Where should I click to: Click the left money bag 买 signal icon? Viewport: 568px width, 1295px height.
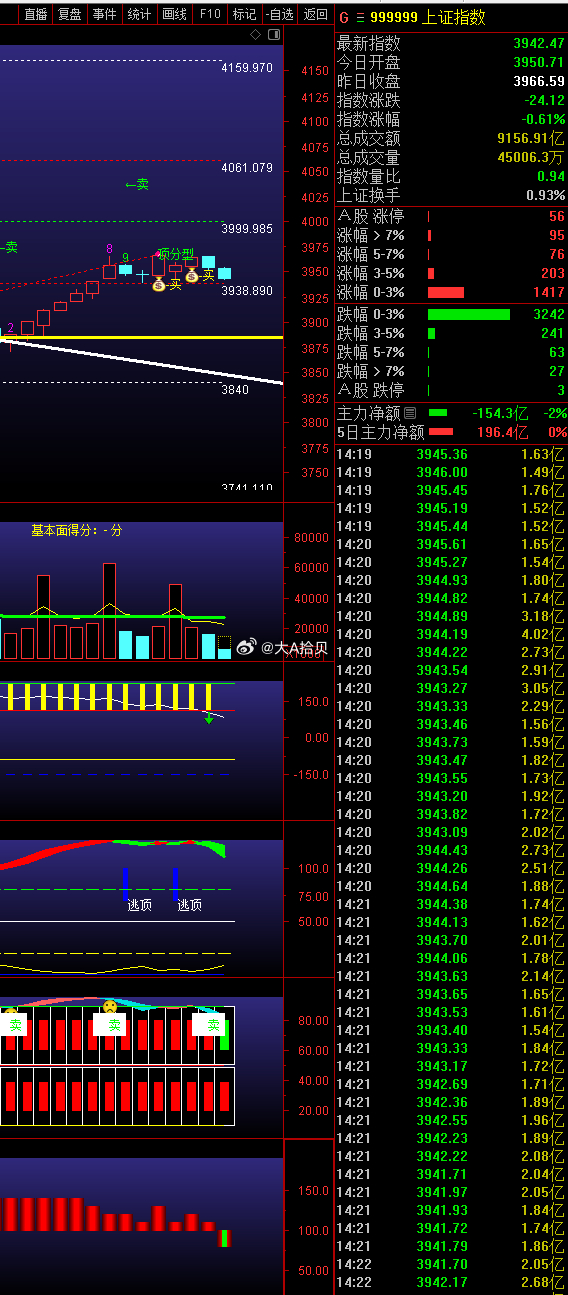[x=158, y=285]
